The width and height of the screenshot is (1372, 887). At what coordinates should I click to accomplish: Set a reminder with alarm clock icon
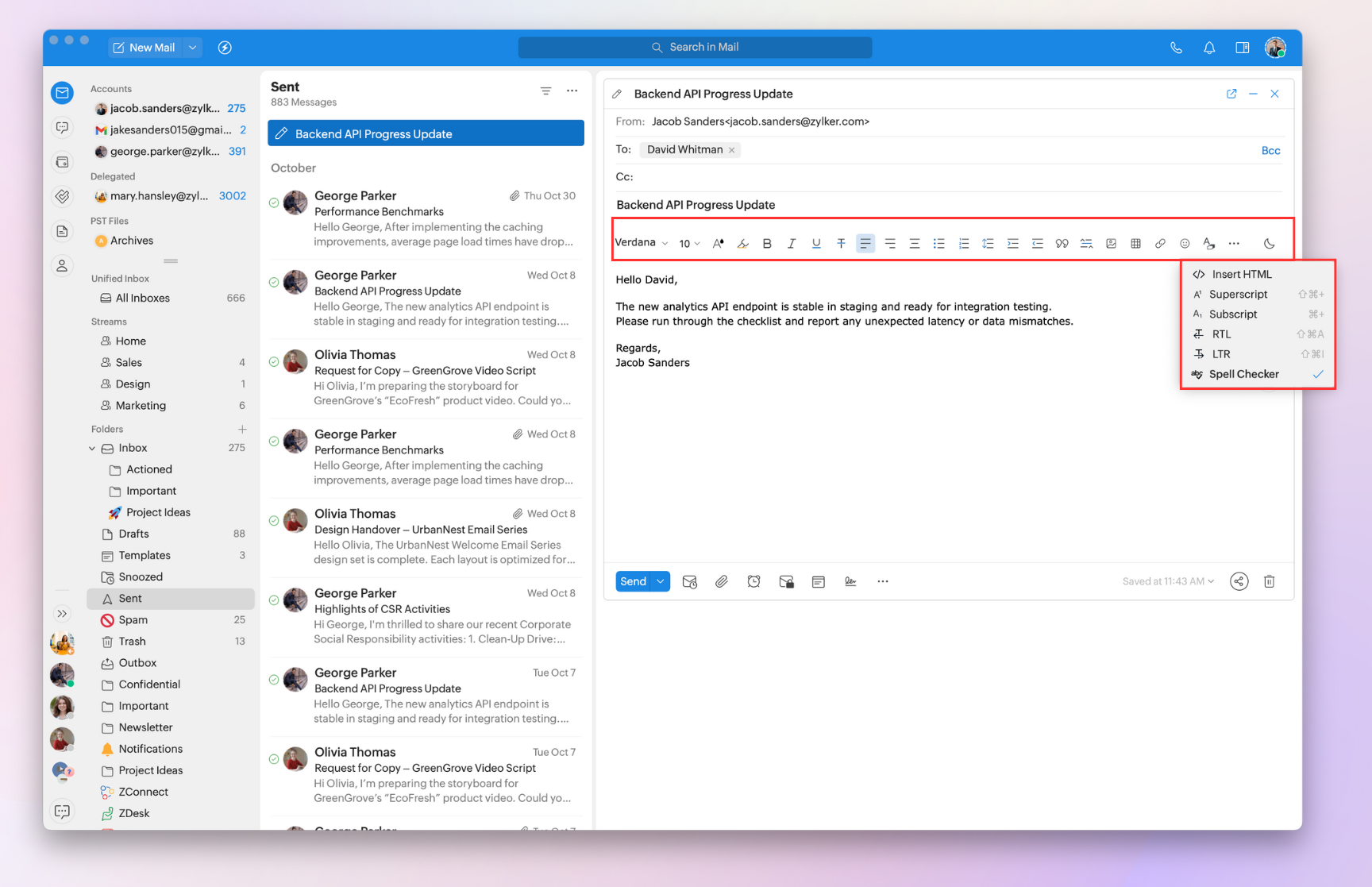coord(754,582)
